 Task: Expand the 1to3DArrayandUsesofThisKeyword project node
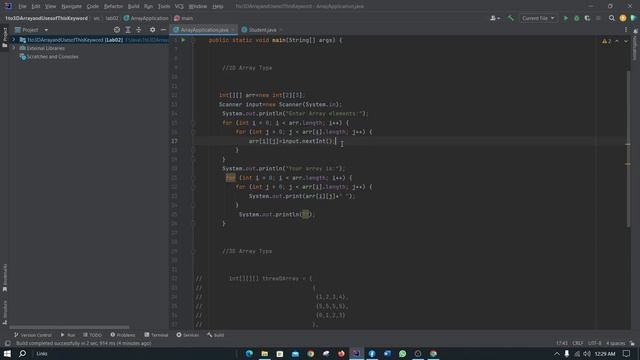tap(13, 40)
